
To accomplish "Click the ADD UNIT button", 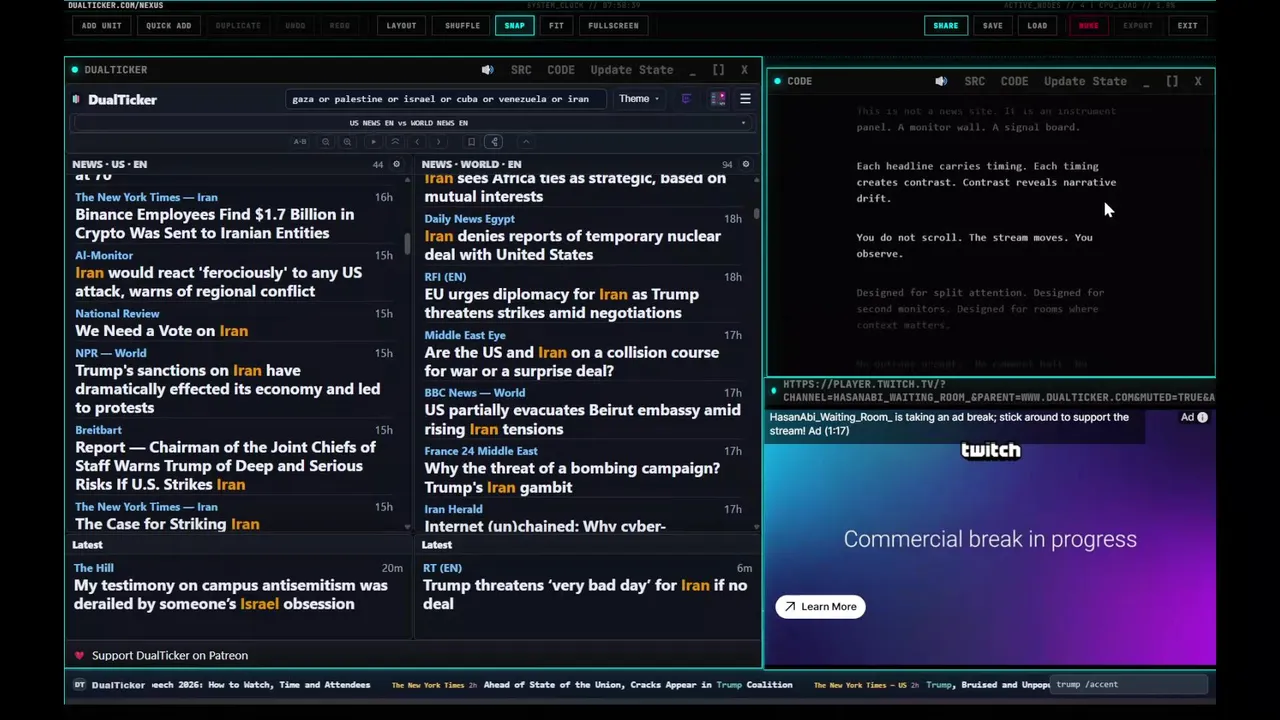I will tap(102, 26).
